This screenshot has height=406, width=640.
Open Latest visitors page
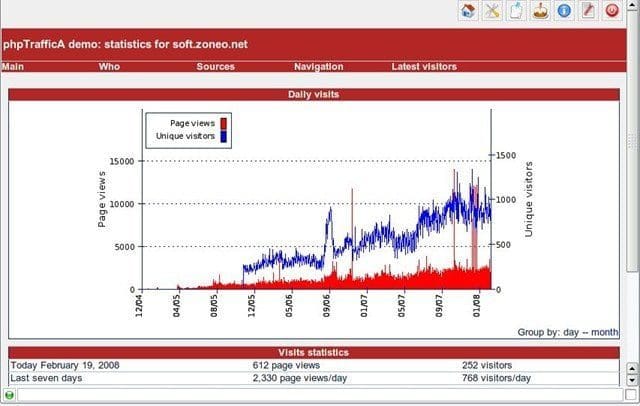tap(424, 67)
